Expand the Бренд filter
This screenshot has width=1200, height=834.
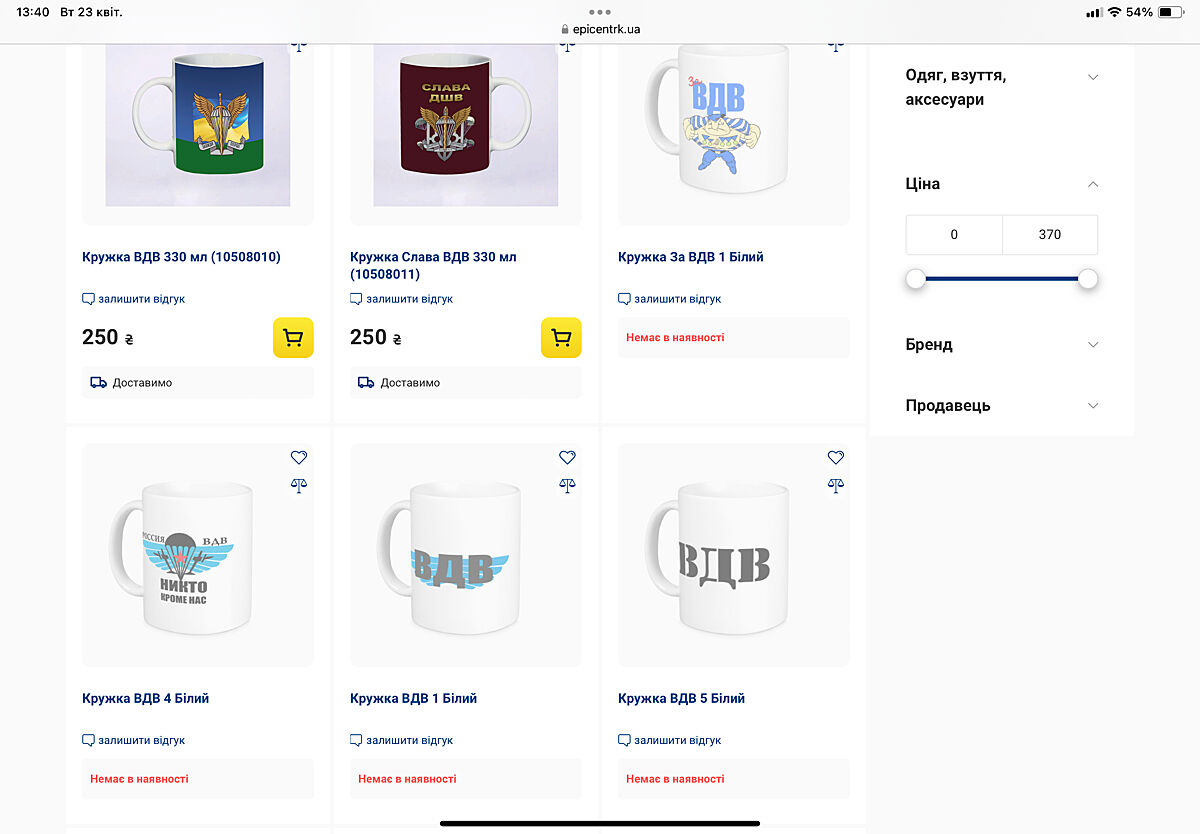pyautogui.click(x=1093, y=345)
